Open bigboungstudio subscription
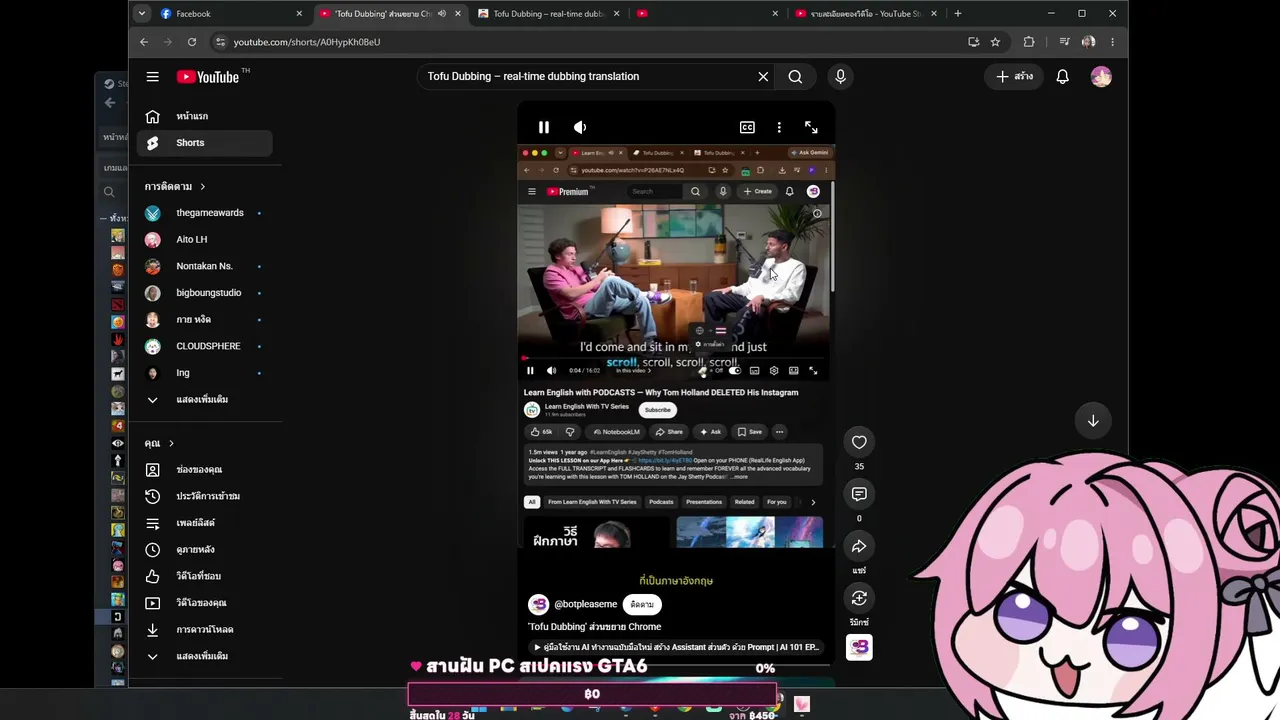Screen dimensions: 1280x720 tap(205, 293)
